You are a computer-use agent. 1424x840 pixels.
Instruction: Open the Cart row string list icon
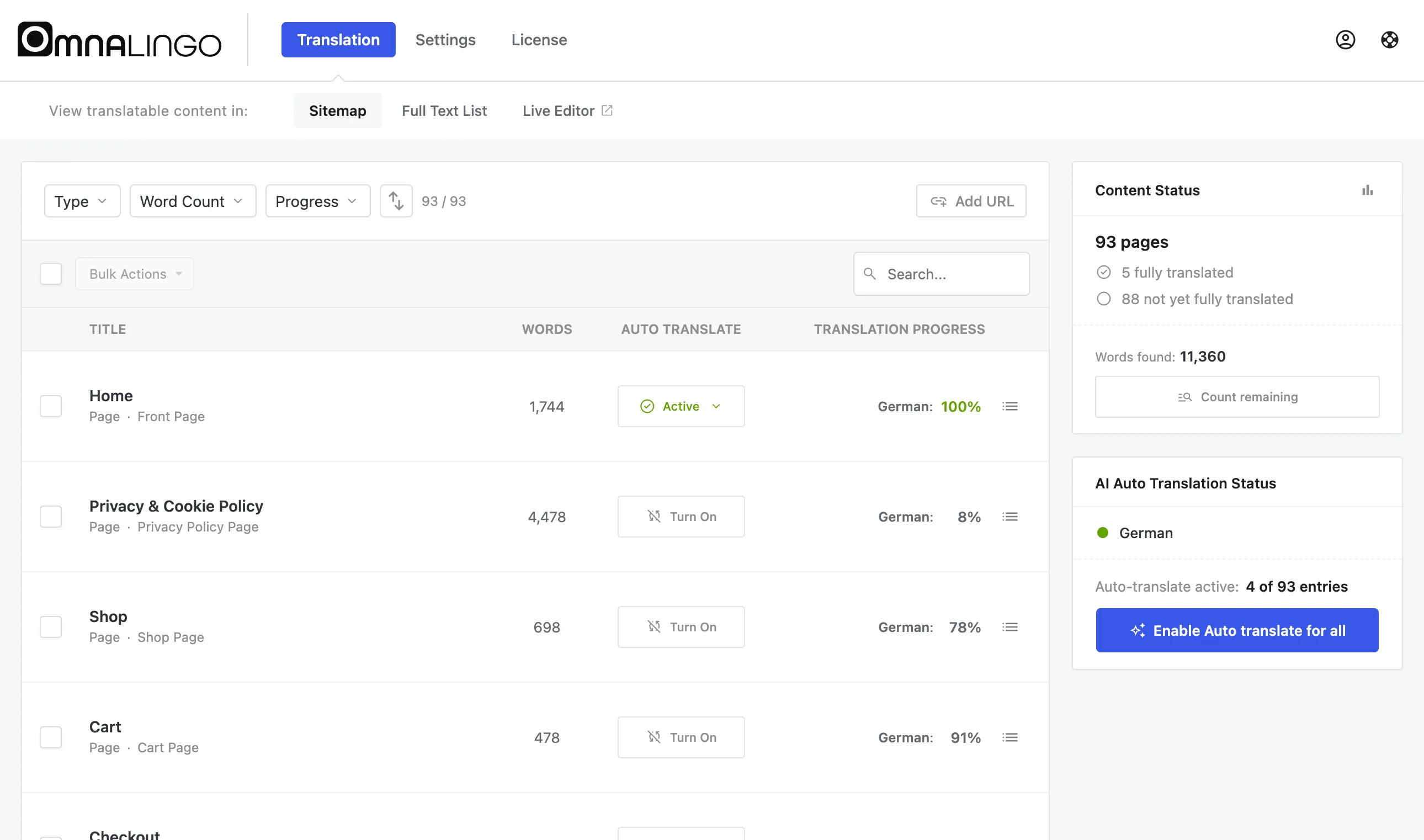coord(1010,737)
